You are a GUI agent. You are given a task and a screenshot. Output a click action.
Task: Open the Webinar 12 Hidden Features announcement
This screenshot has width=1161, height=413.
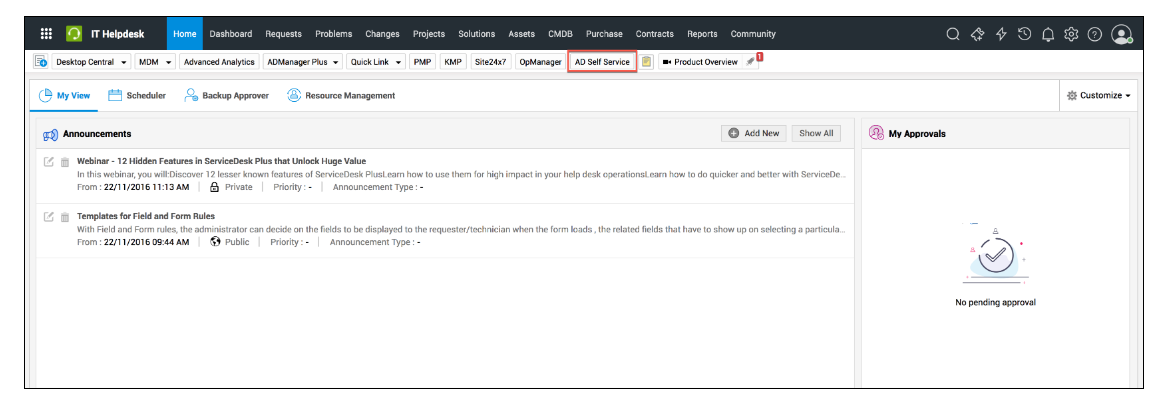pyautogui.click(x=221, y=161)
